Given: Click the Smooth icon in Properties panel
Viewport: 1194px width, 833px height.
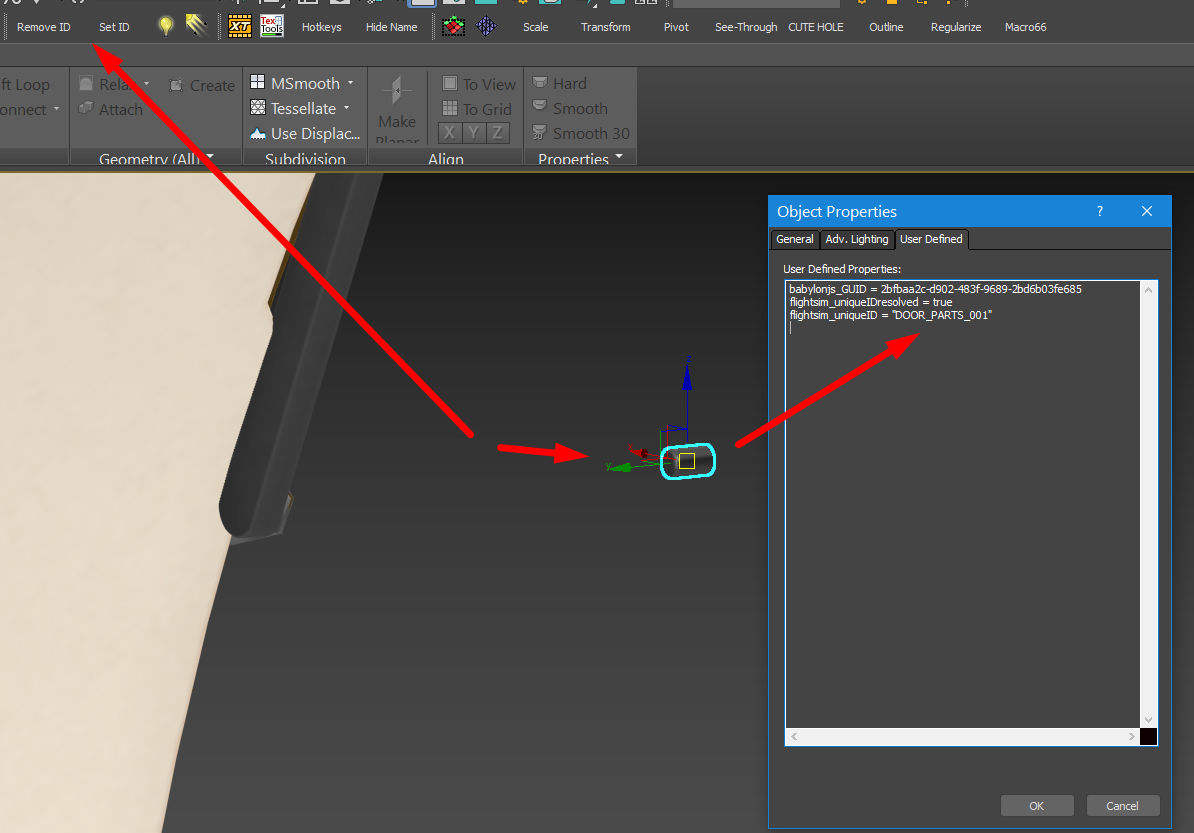Looking at the screenshot, I should tap(540, 106).
